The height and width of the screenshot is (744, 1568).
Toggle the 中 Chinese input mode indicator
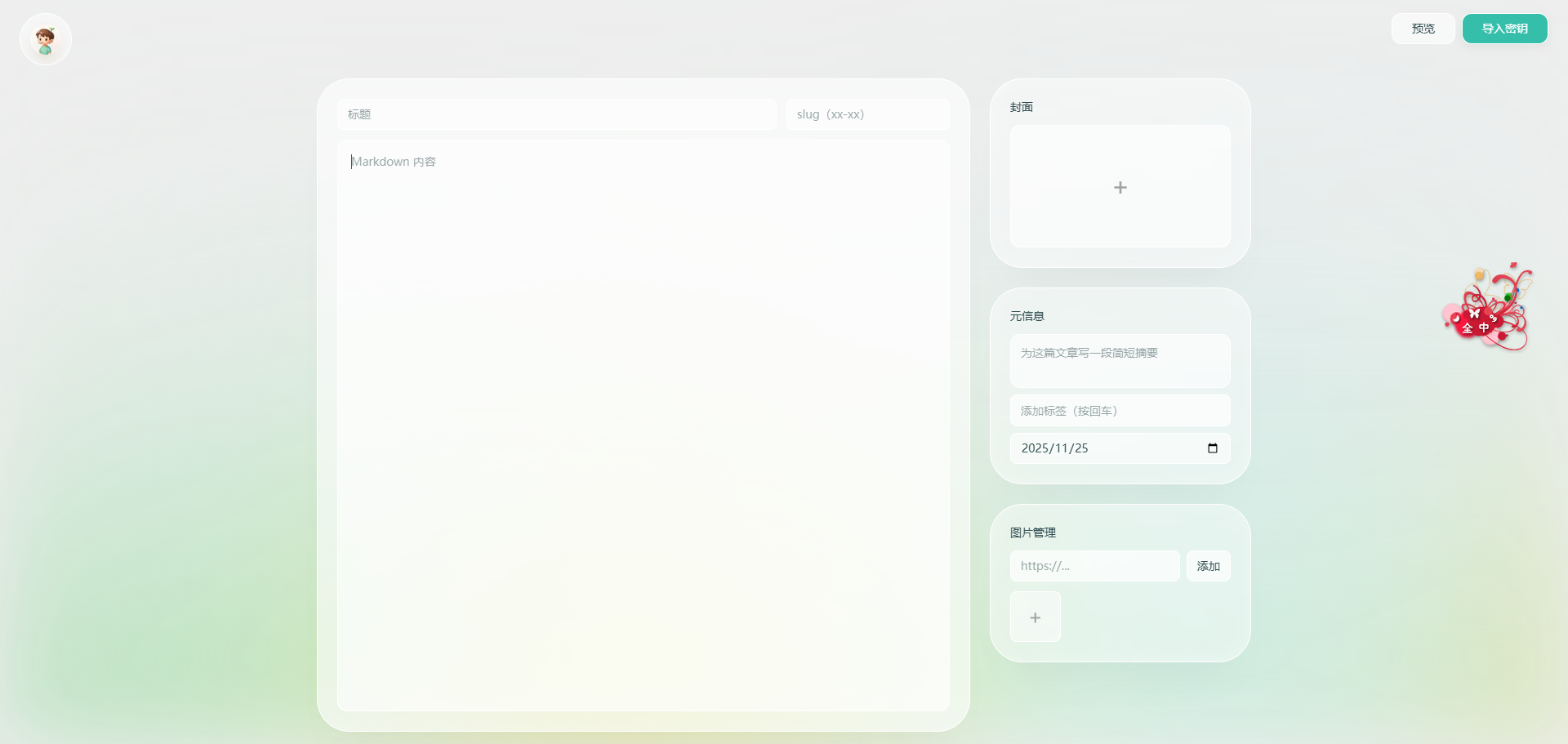1484,327
